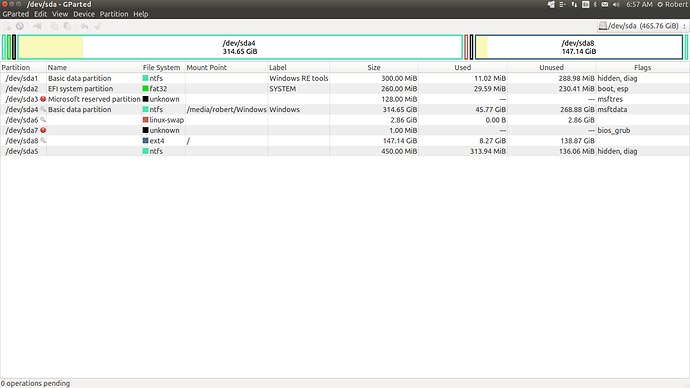Click the Copy partition toolbar icon
This screenshot has height=388, width=690.
click(x=54, y=26)
